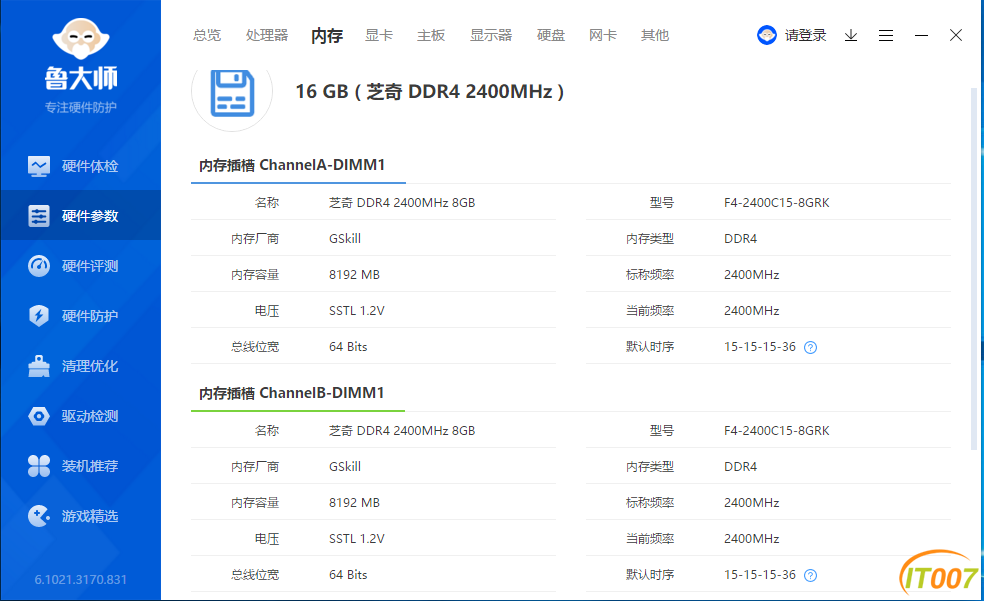
Task: Click ChannelB 内存类型 value DDR4
Action: click(x=740, y=467)
